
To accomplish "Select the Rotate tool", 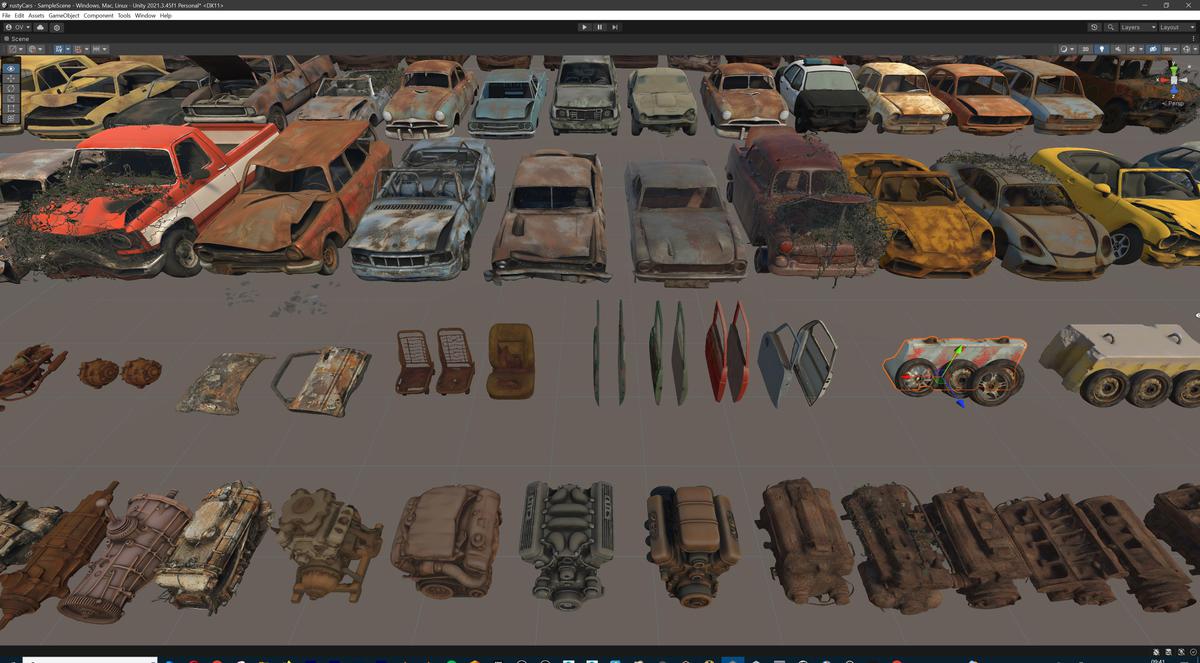I will (10, 88).
